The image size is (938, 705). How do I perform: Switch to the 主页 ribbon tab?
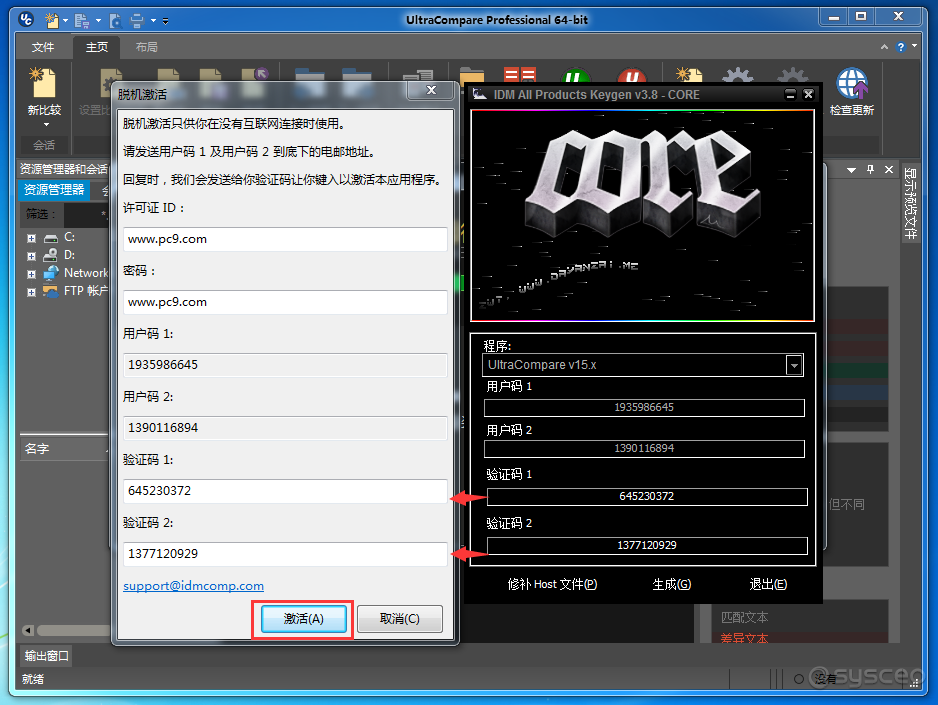pyautogui.click(x=96, y=47)
